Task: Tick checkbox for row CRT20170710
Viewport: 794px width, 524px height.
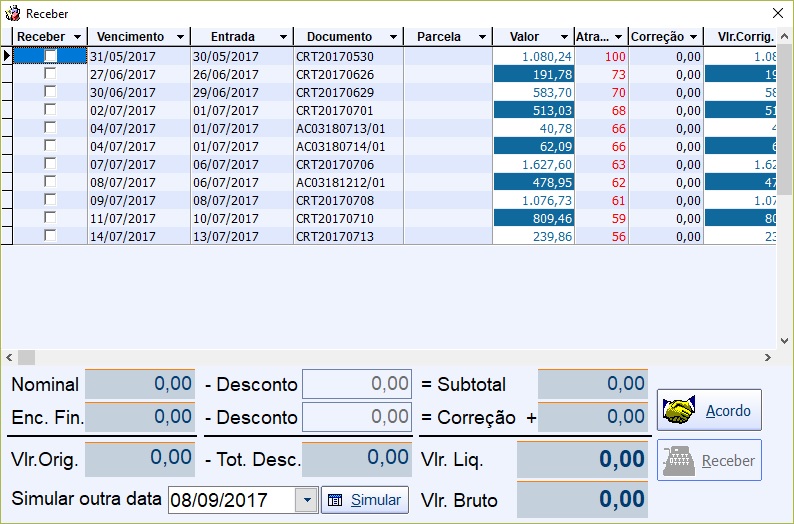Action: click(x=50, y=218)
